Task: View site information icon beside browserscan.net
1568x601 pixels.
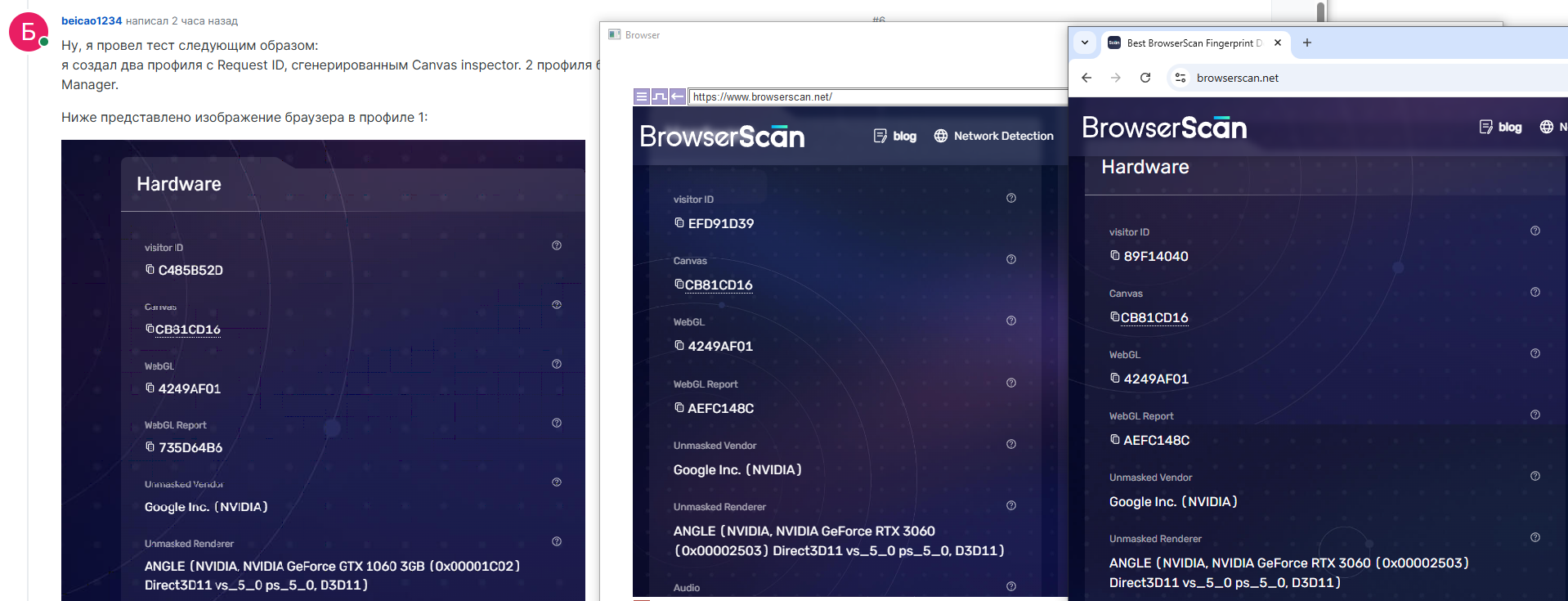Action: 1180,78
